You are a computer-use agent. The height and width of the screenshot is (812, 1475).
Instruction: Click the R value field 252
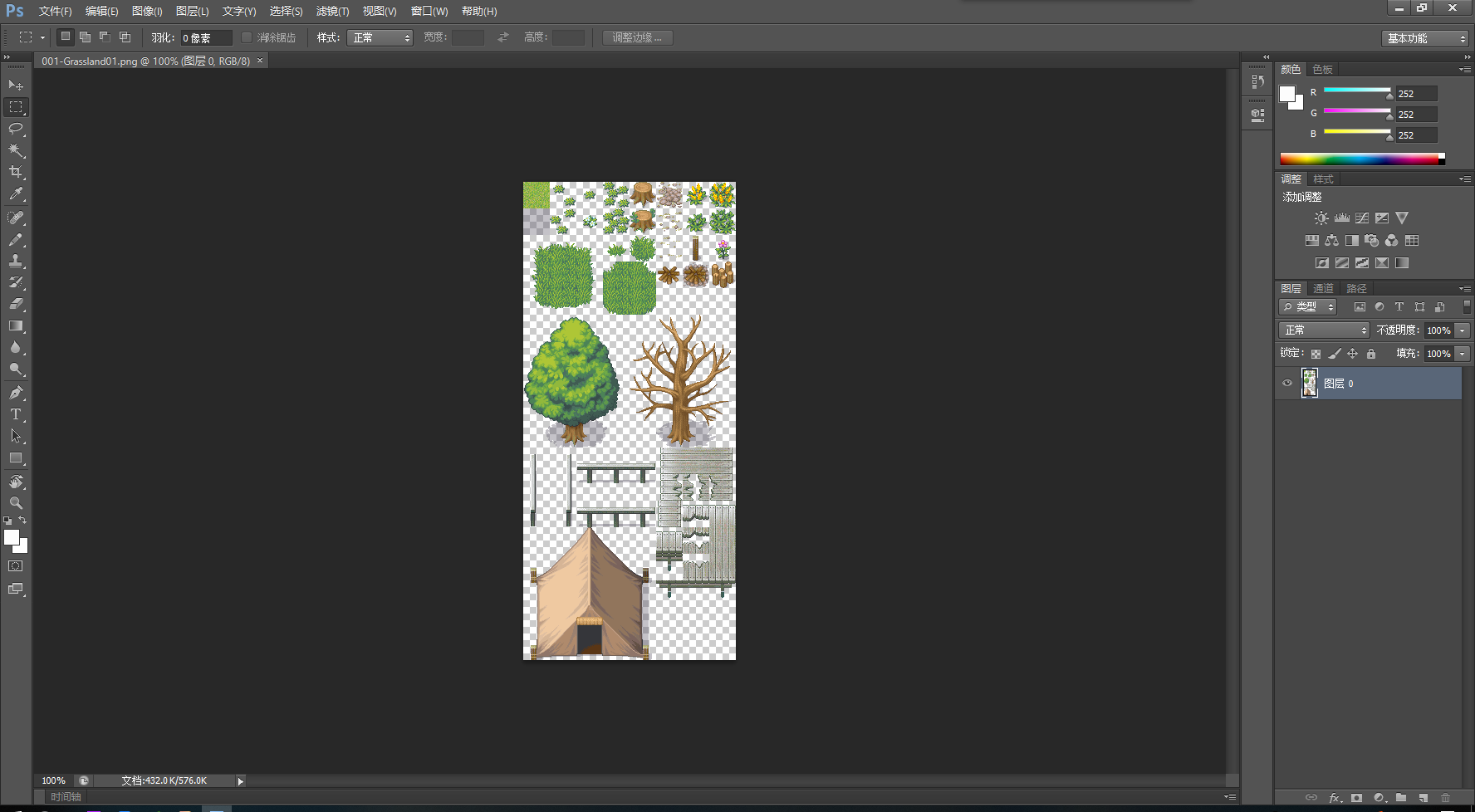point(1416,94)
